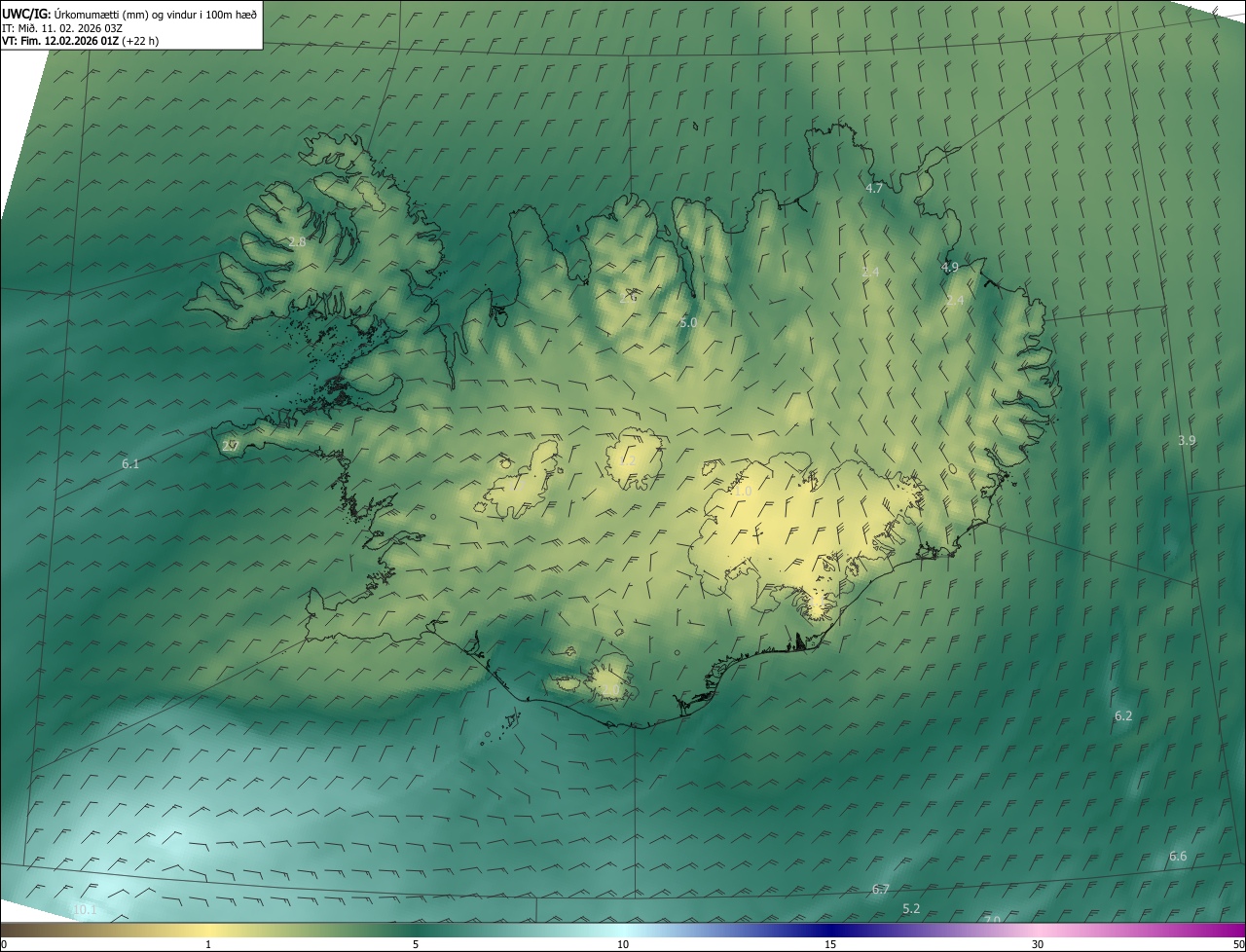The image size is (1246, 952).
Task: Click the 5 mm tick on the color scale
Action: click(x=416, y=942)
